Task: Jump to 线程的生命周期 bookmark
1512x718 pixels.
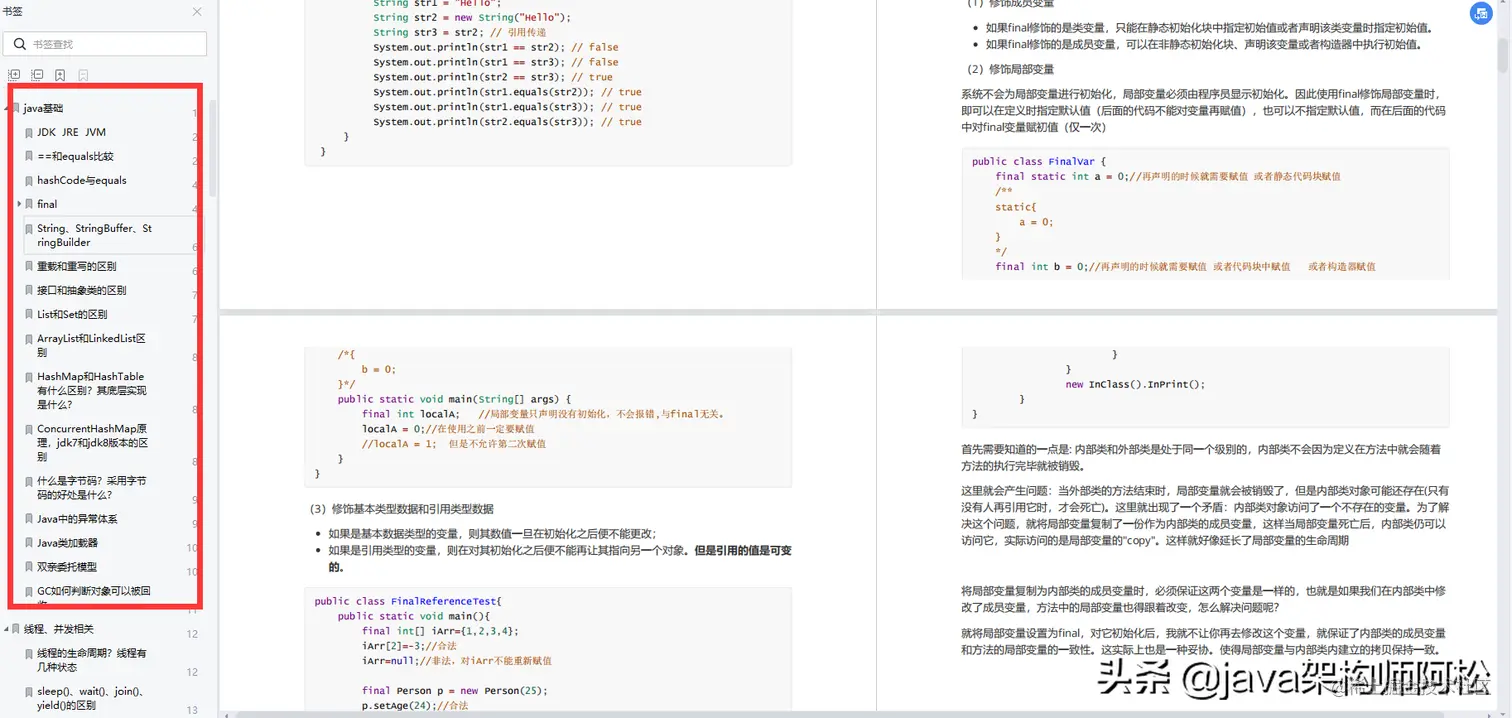Action: pos(92,660)
